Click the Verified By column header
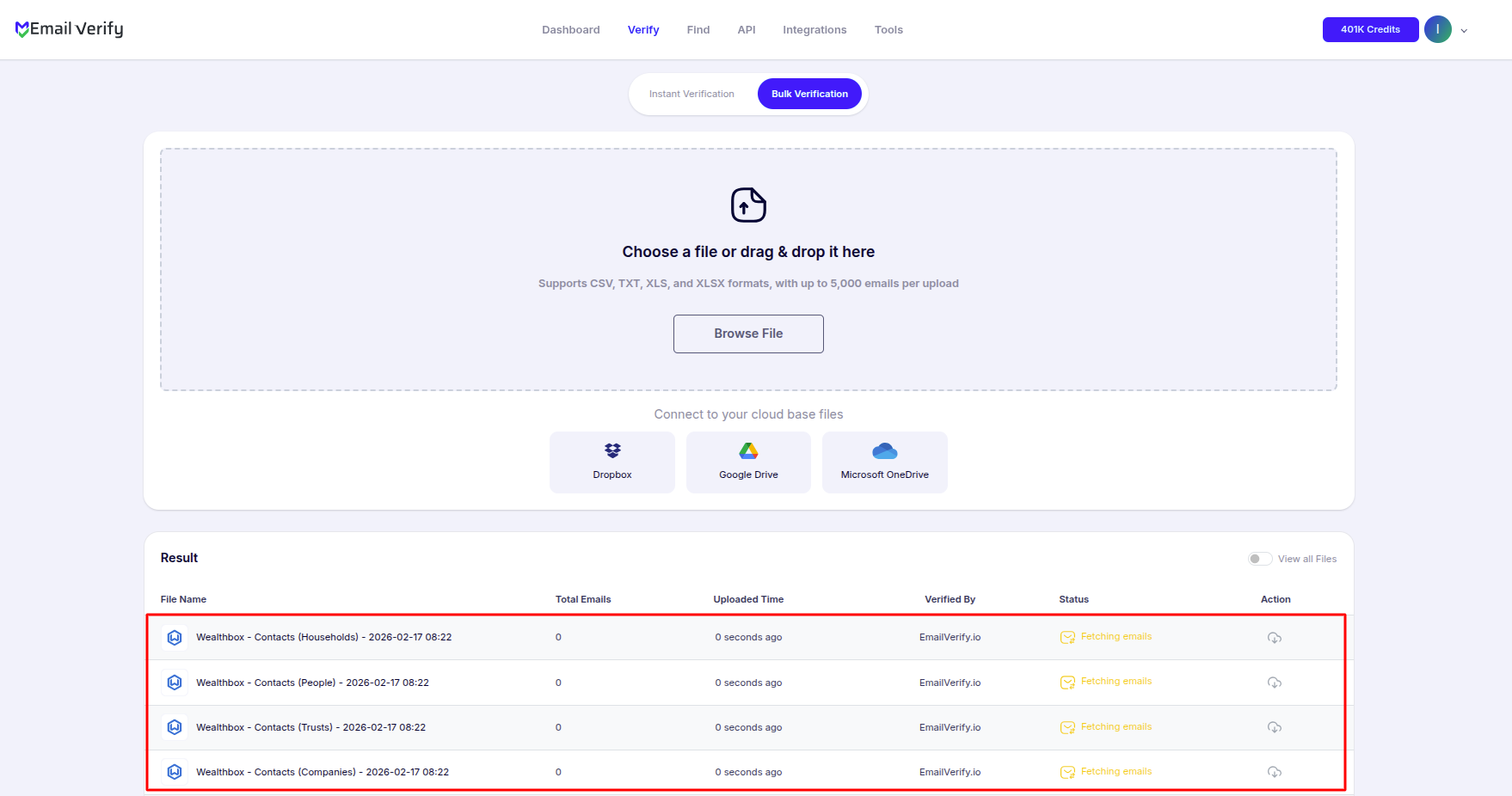 coord(950,599)
